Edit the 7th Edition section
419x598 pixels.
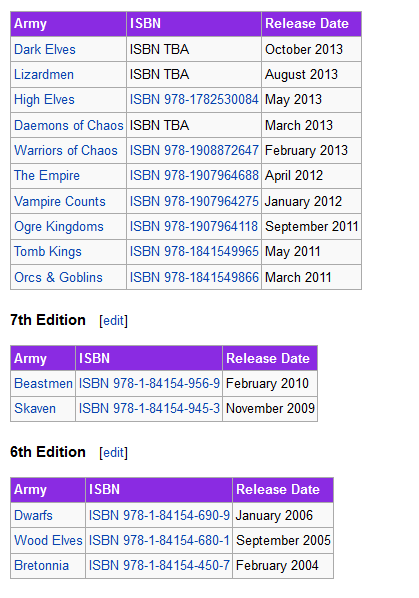tap(113, 320)
